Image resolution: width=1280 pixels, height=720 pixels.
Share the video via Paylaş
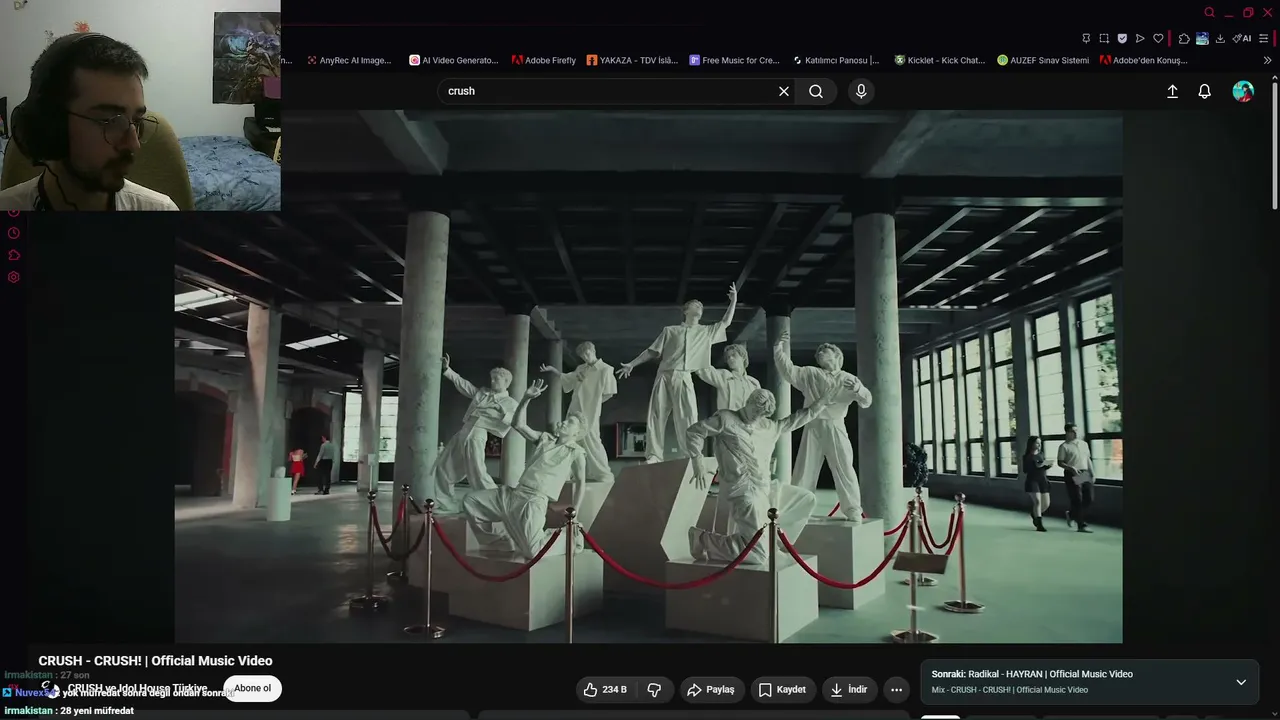pyautogui.click(x=710, y=690)
